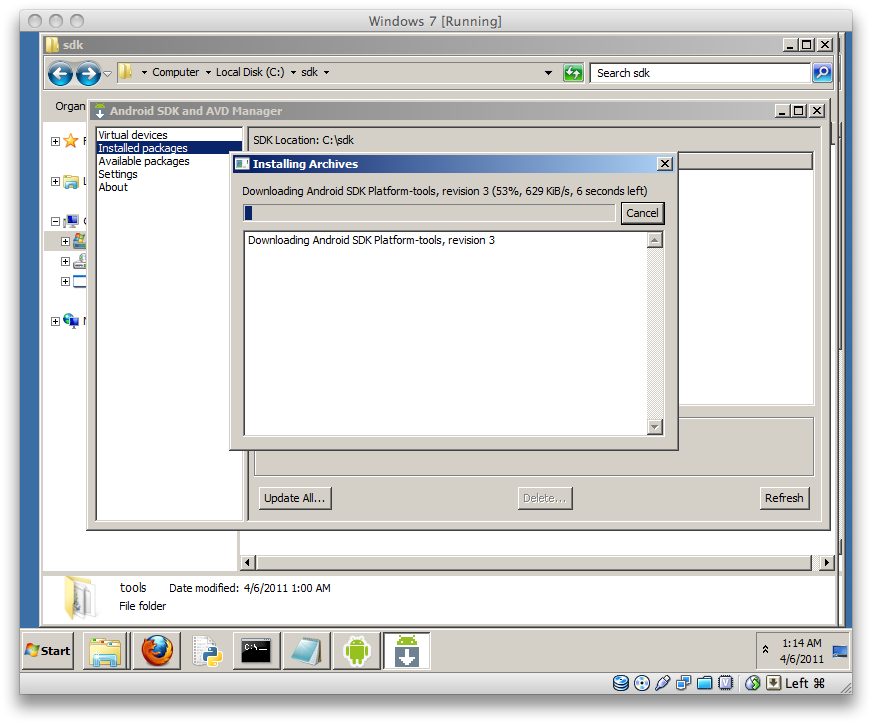872x724 pixels.
Task: Expand the Local Disk node under Computer
Action: (x=65, y=241)
